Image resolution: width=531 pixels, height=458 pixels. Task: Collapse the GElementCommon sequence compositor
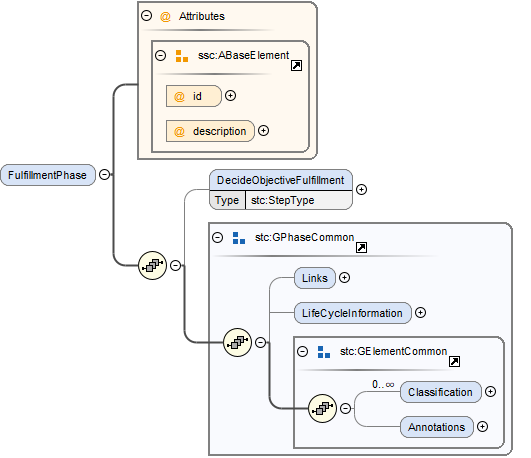click(345, 409)
